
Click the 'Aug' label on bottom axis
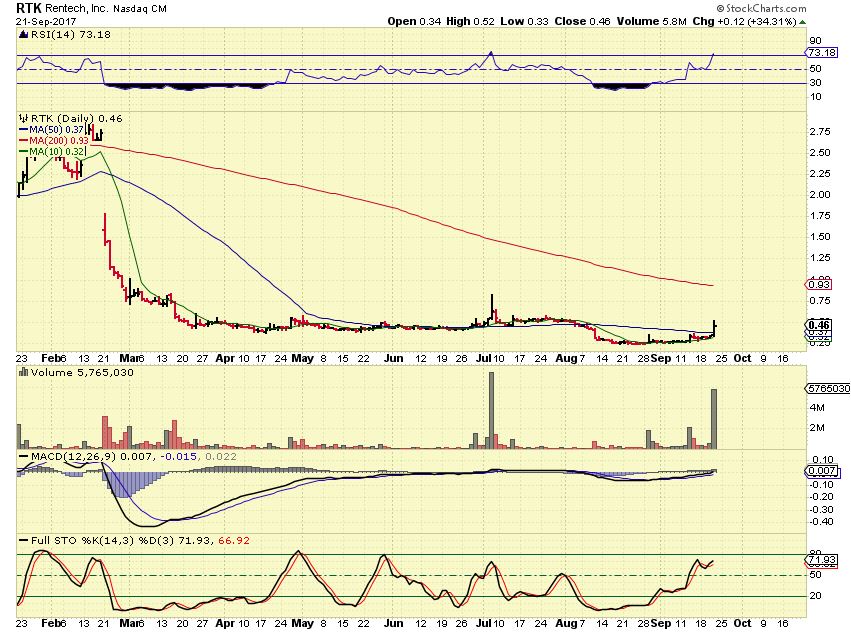click(x=566, y=623)
